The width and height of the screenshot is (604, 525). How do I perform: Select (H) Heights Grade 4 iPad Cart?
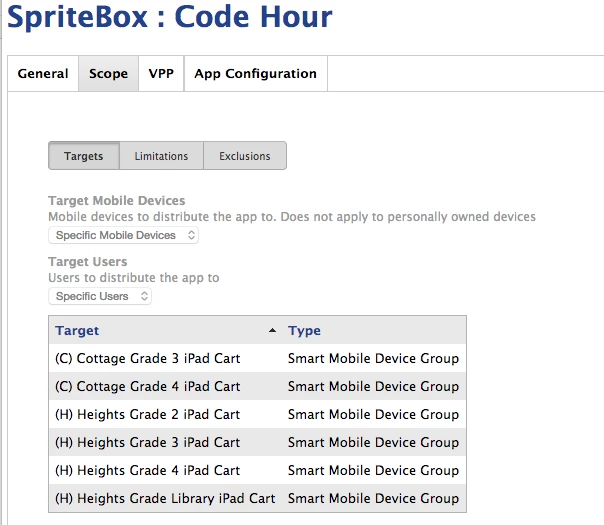coord(148,470)
